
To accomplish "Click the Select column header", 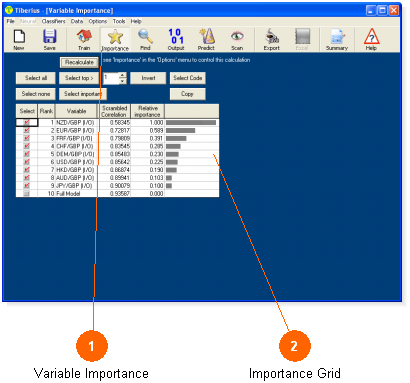I will (27, 111).
